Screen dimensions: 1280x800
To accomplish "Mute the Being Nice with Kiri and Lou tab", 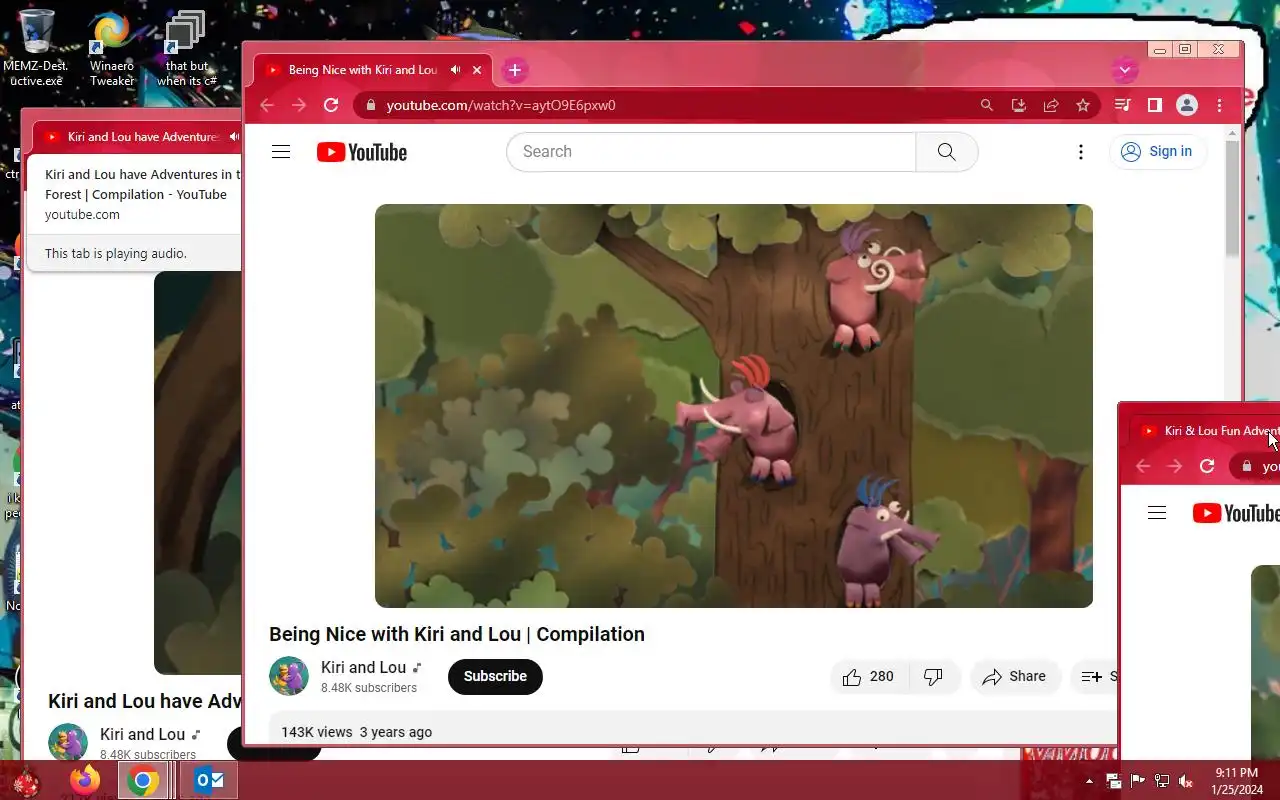I will pos(455,70).
